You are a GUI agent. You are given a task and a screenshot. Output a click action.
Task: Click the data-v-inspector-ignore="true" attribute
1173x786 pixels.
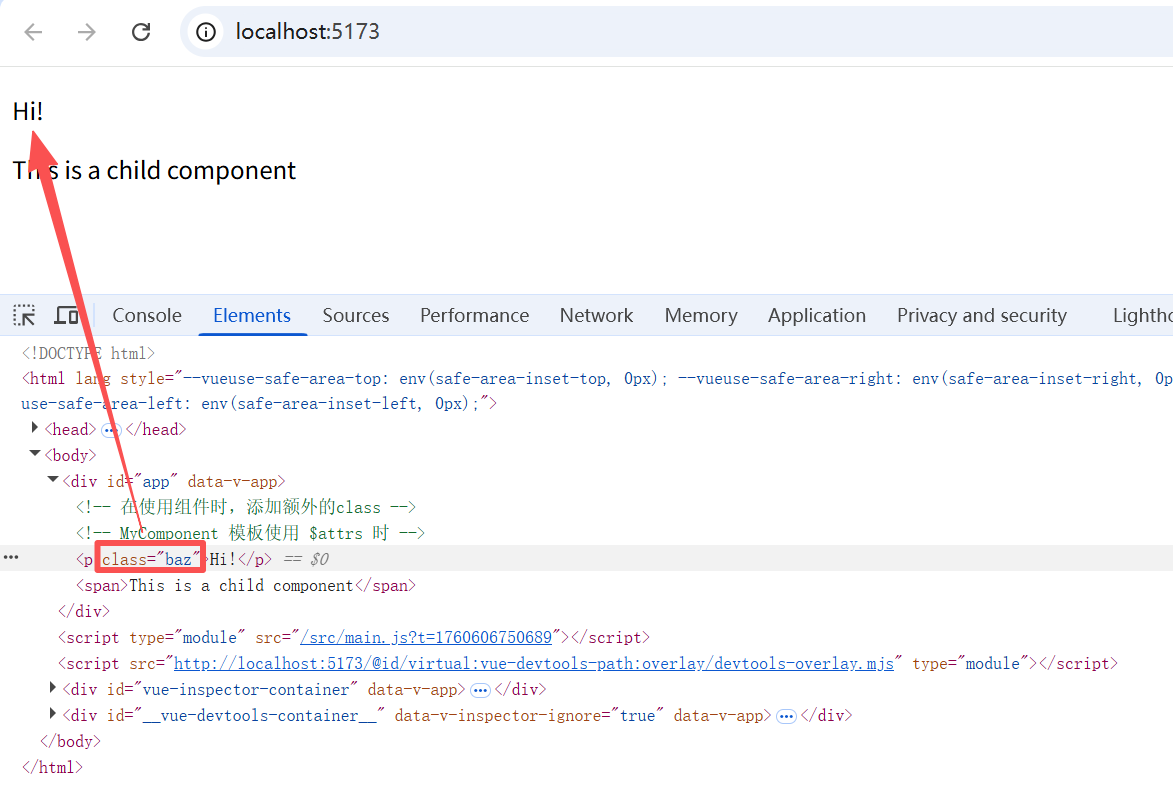pos(529,716)
